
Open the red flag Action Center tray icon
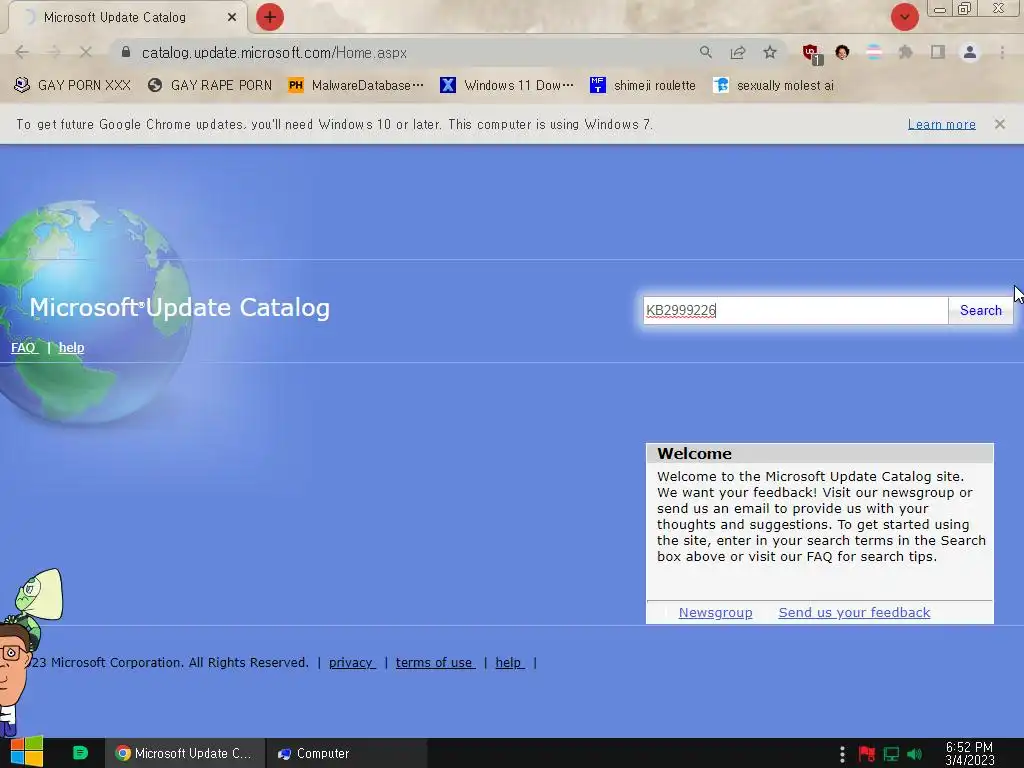coord(867,754)
